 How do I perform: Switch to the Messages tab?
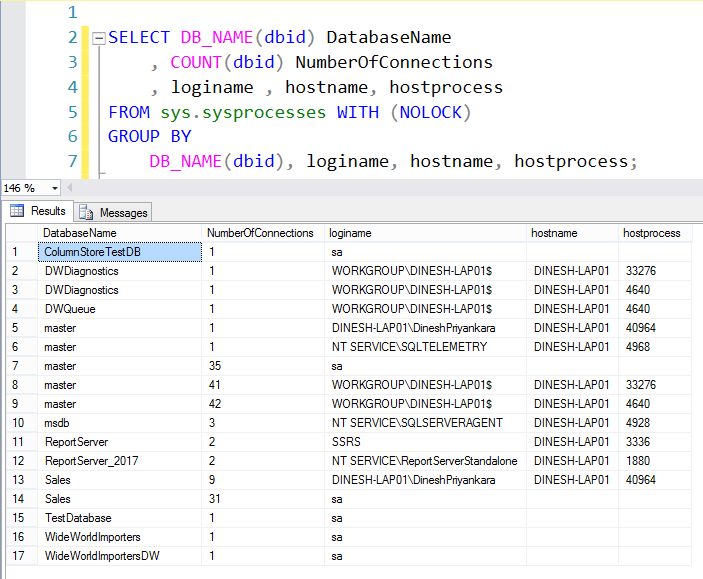[x=113, y=213]
